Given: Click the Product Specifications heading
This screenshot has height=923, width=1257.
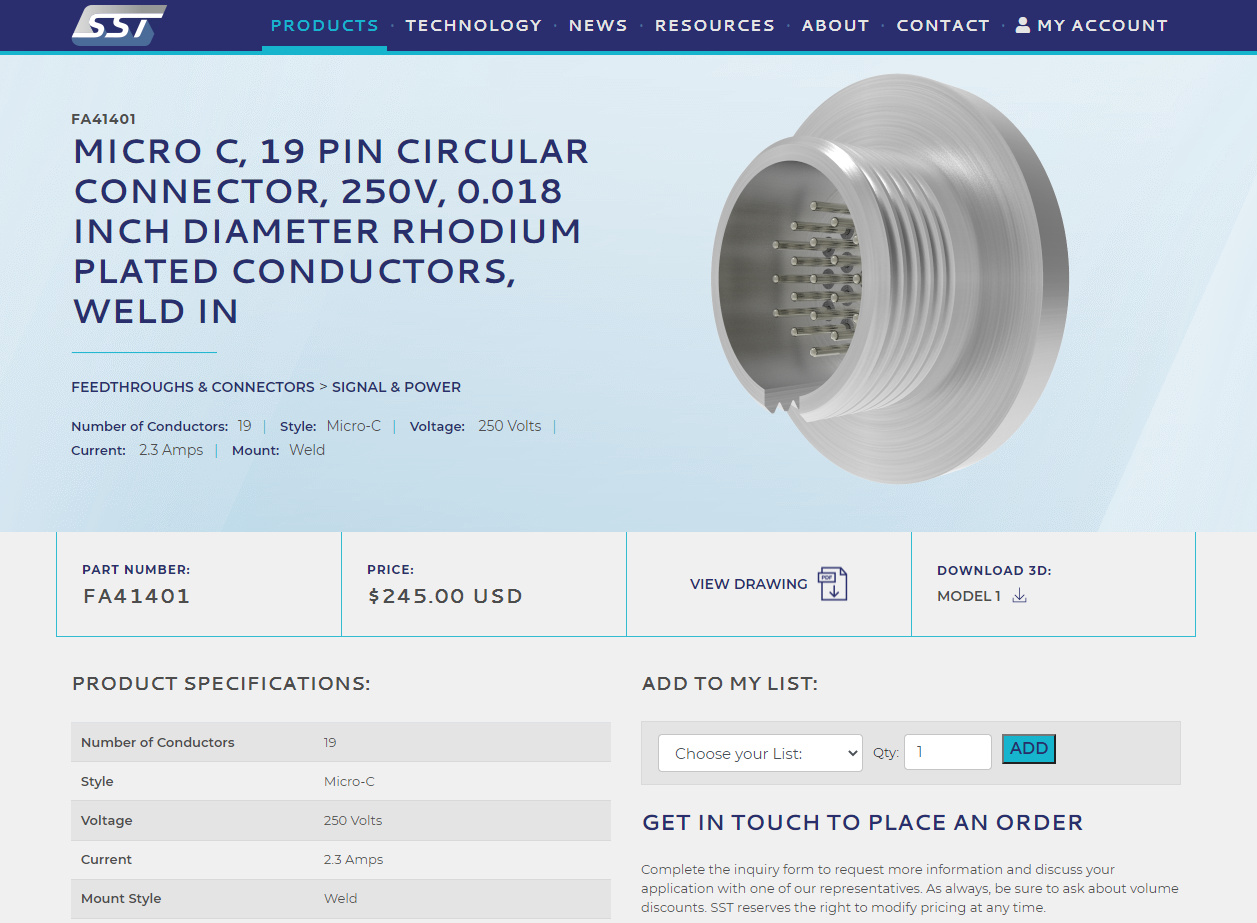Looking at the screenshot, I should pyautogui.click(x=221, y=684).
